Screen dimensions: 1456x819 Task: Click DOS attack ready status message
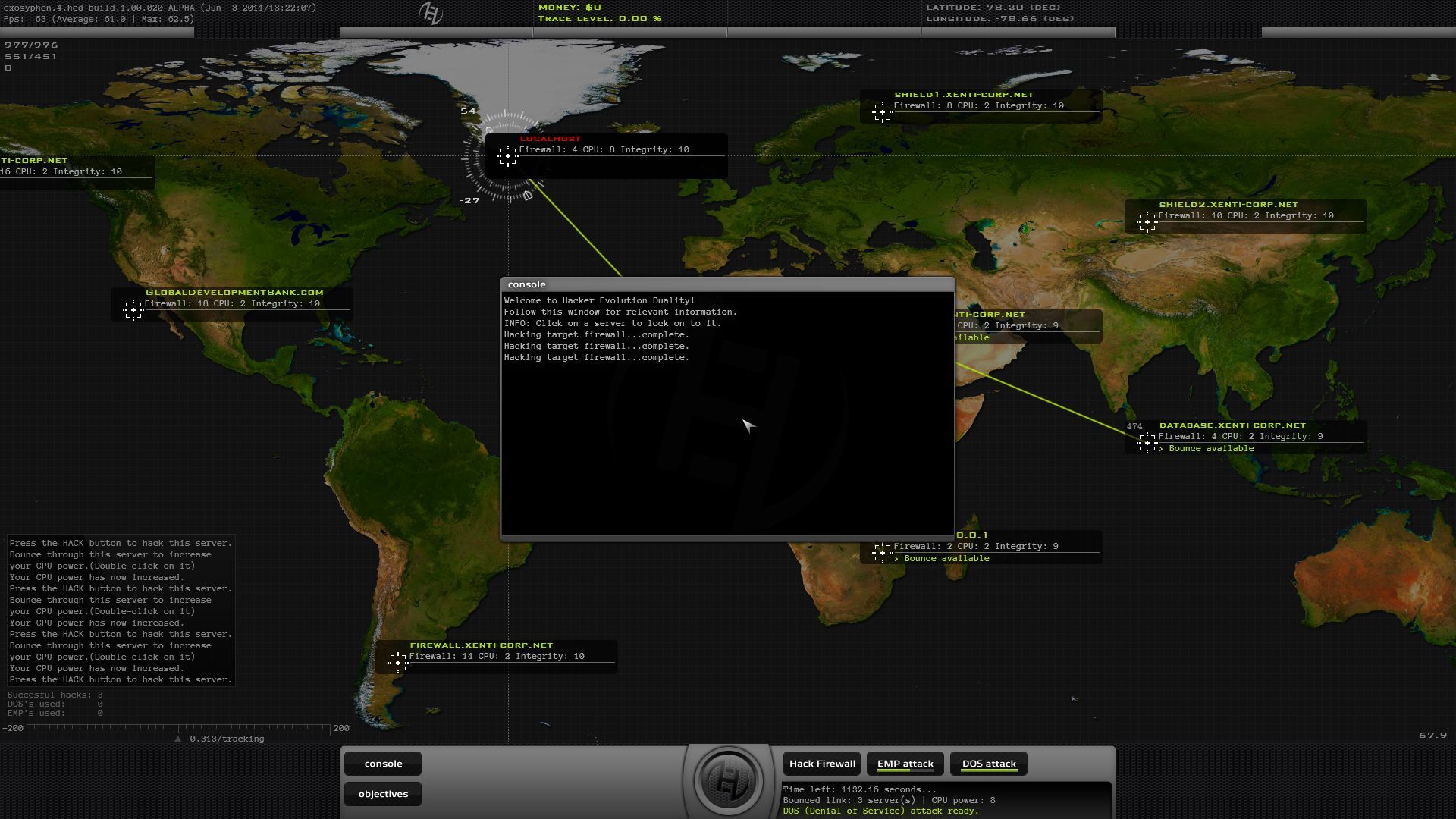pos(880,811)
